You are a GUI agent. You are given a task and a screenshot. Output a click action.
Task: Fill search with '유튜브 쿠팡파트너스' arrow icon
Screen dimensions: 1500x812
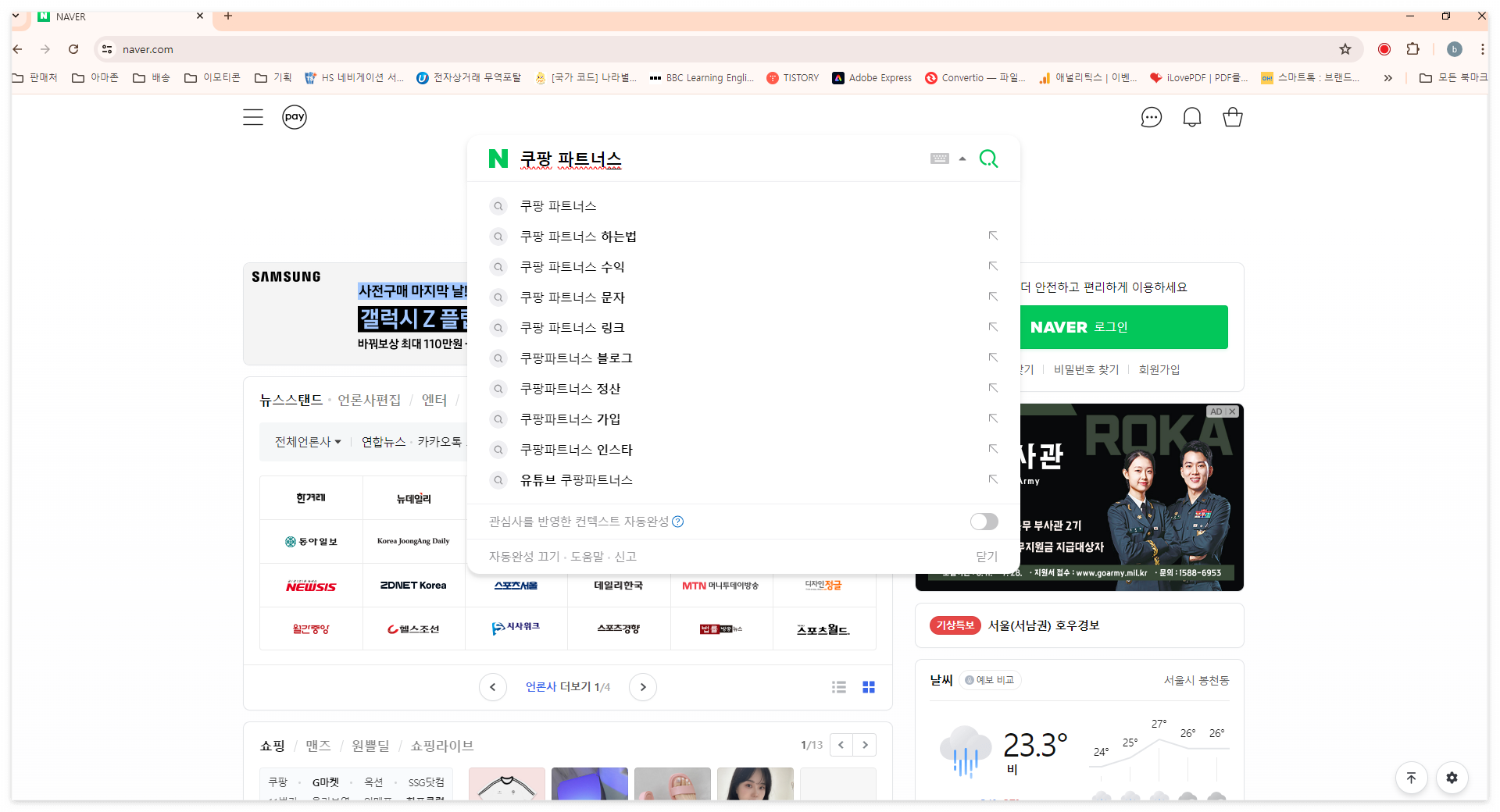(993, 479)
